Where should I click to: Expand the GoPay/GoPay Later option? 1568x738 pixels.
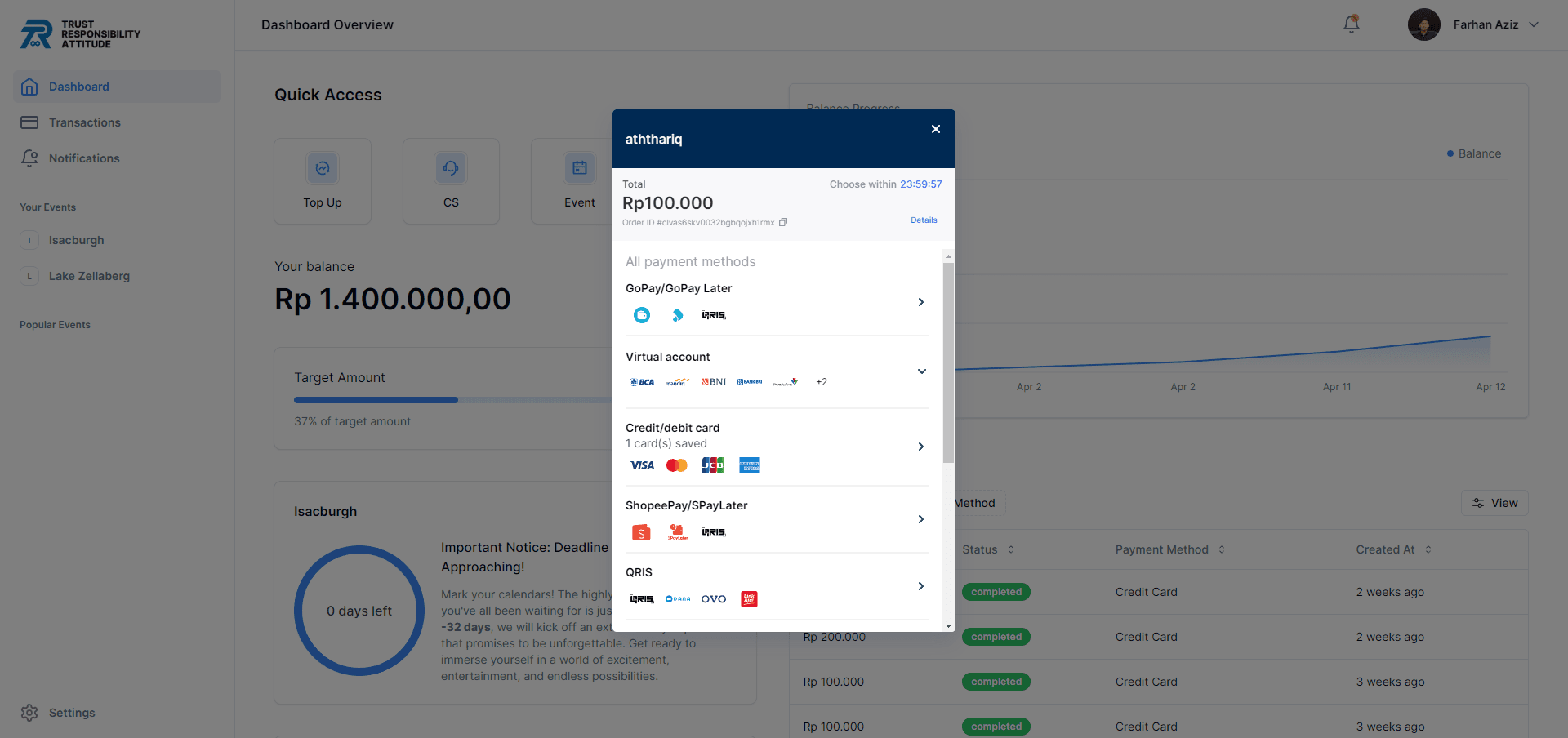[x=920, y=302]
